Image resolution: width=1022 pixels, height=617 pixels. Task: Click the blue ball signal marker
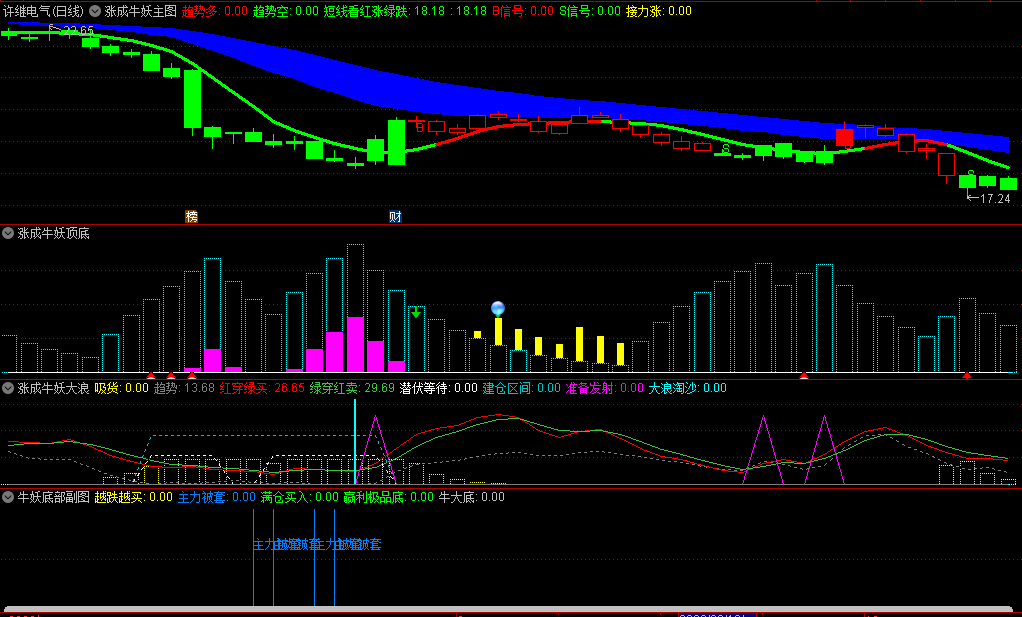point(498,308)
